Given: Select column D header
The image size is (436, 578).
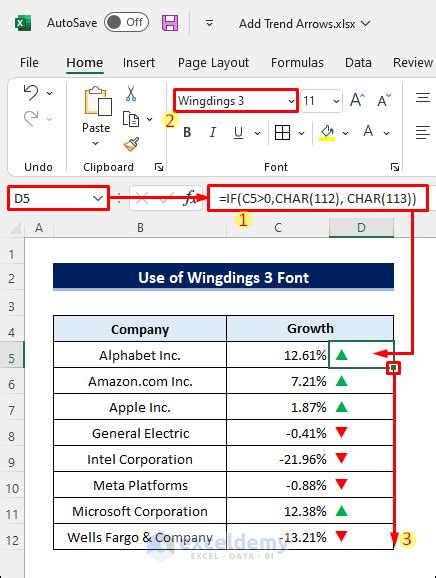Looking at the screenshot, I should (361, 228).
